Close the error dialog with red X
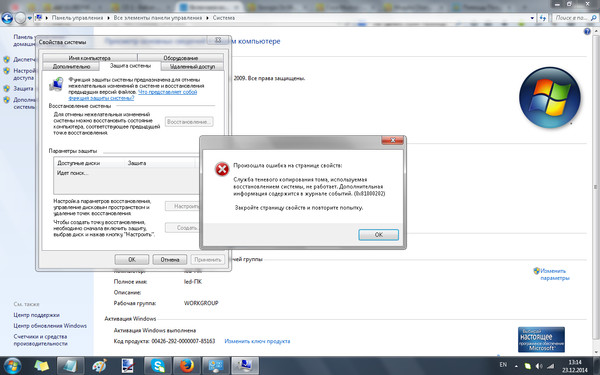This screenshot has height=375, width=600. pyautogui.click(x=392, y=140)
